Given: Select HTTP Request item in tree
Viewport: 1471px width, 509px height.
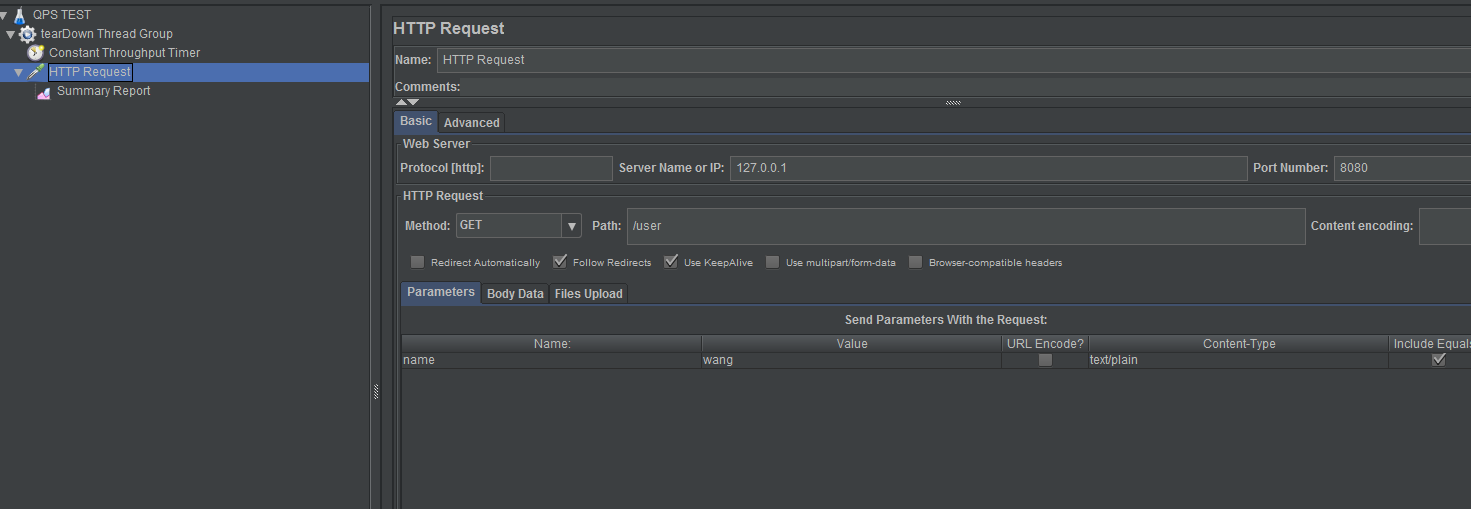Looking at the screenshot, I should [x=90, y=72].
